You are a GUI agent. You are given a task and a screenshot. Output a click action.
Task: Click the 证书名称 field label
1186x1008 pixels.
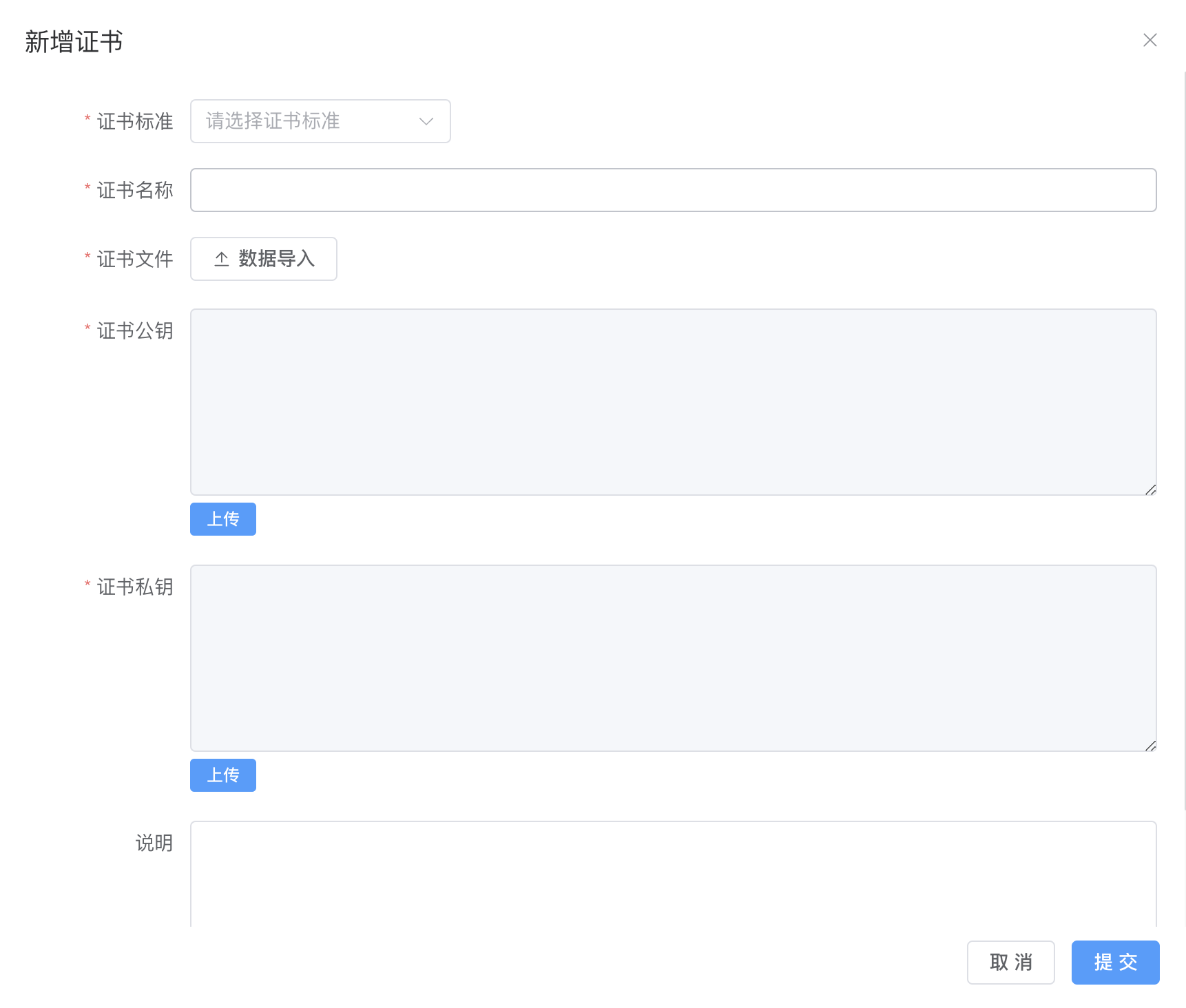[135, 191]
